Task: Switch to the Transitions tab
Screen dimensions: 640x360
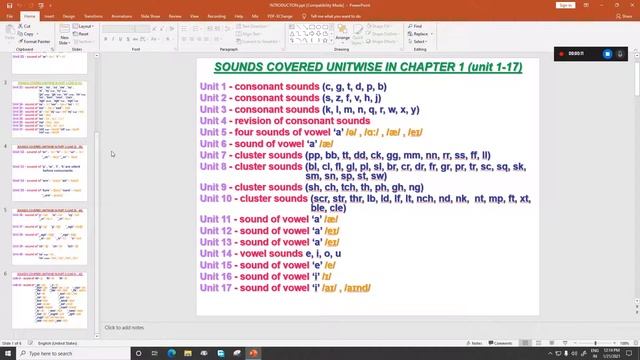Action: pos(93,16)
